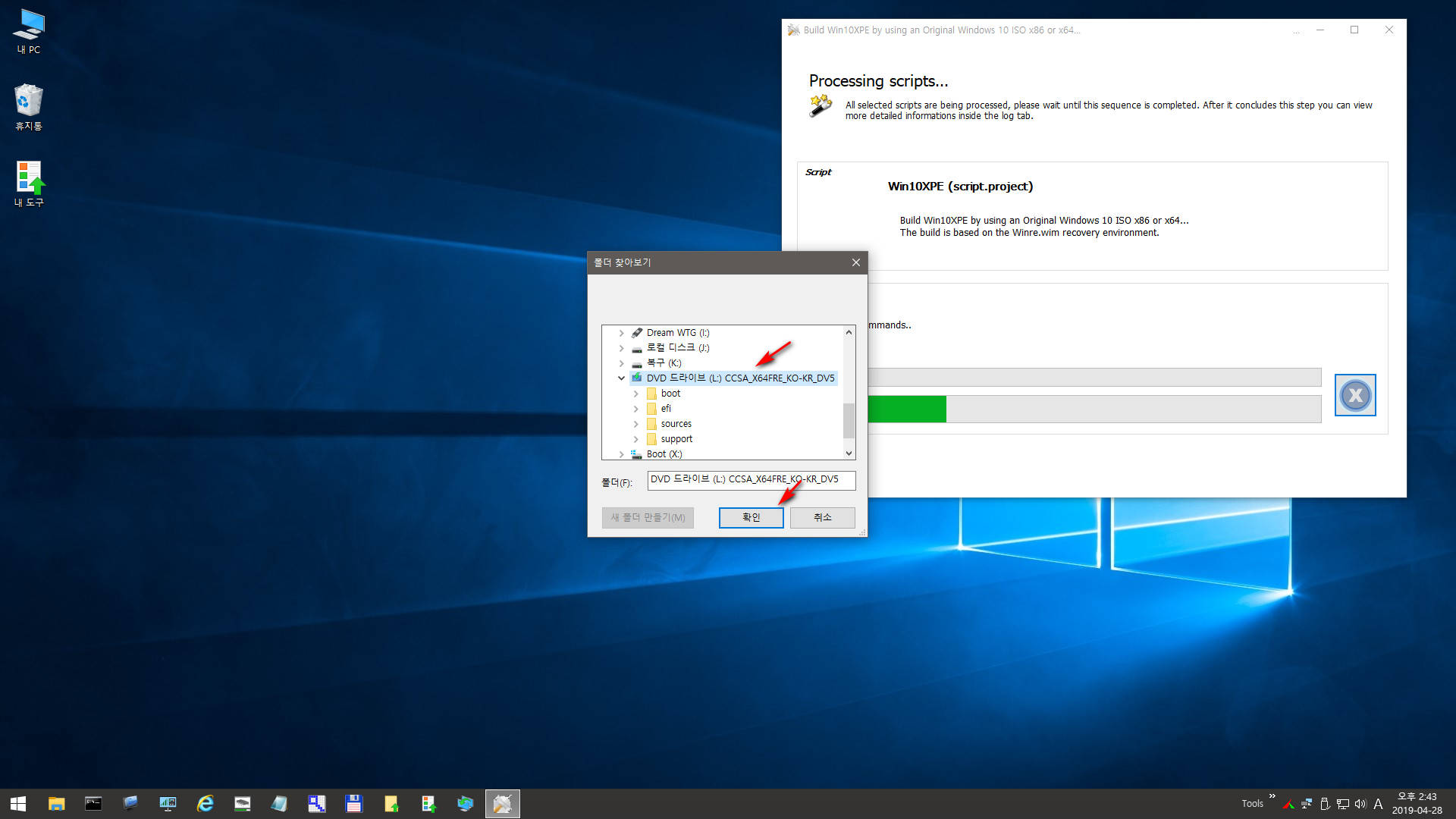Click the volume speaker tray icon
This screenshot has width=1456, height=819.
1360,804
